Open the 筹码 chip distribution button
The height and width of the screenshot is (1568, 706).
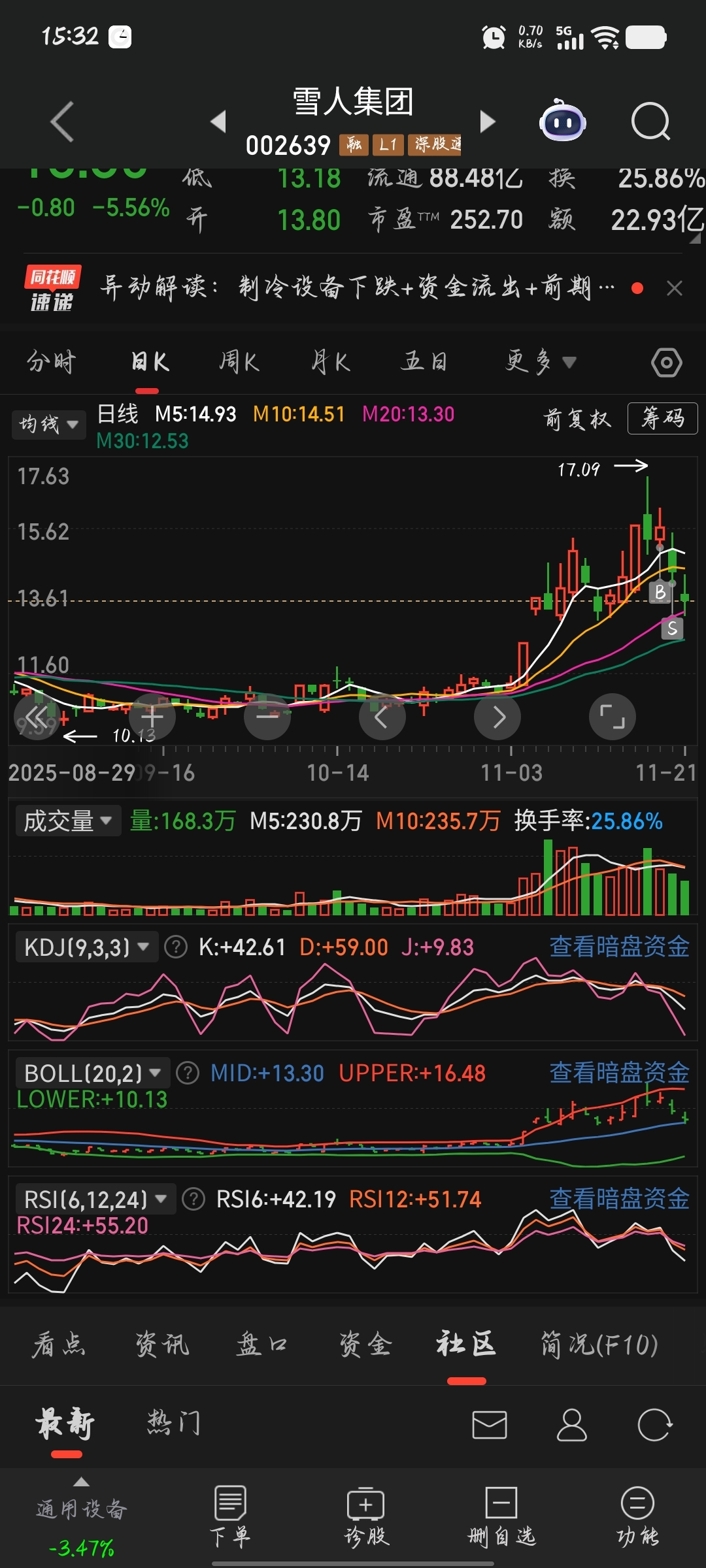coord(662,418)
